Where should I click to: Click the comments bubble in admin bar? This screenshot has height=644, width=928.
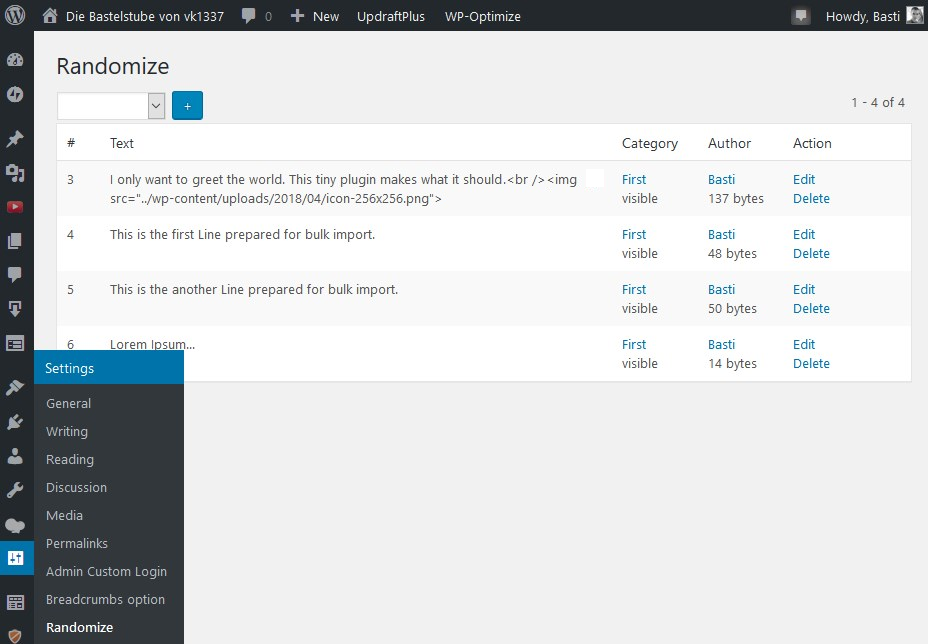[256, 16]
